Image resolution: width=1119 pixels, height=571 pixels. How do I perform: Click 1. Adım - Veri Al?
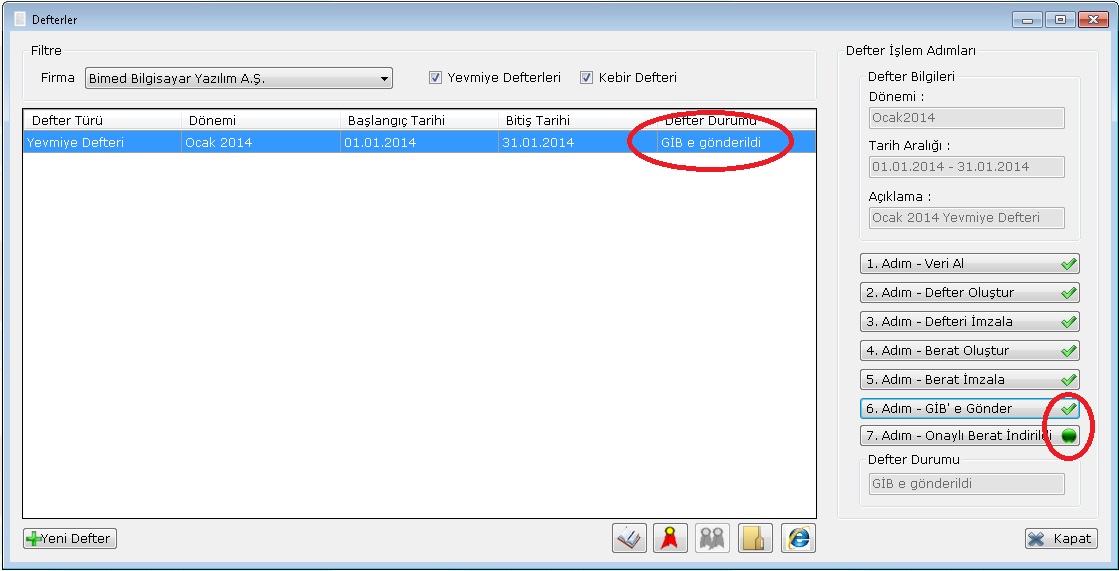969,263
